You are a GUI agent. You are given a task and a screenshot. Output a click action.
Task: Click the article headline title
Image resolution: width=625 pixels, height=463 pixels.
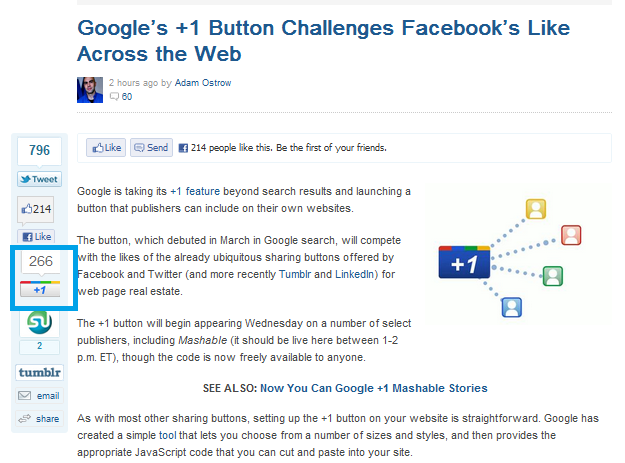pyautogui.click(x=323, y=41)
